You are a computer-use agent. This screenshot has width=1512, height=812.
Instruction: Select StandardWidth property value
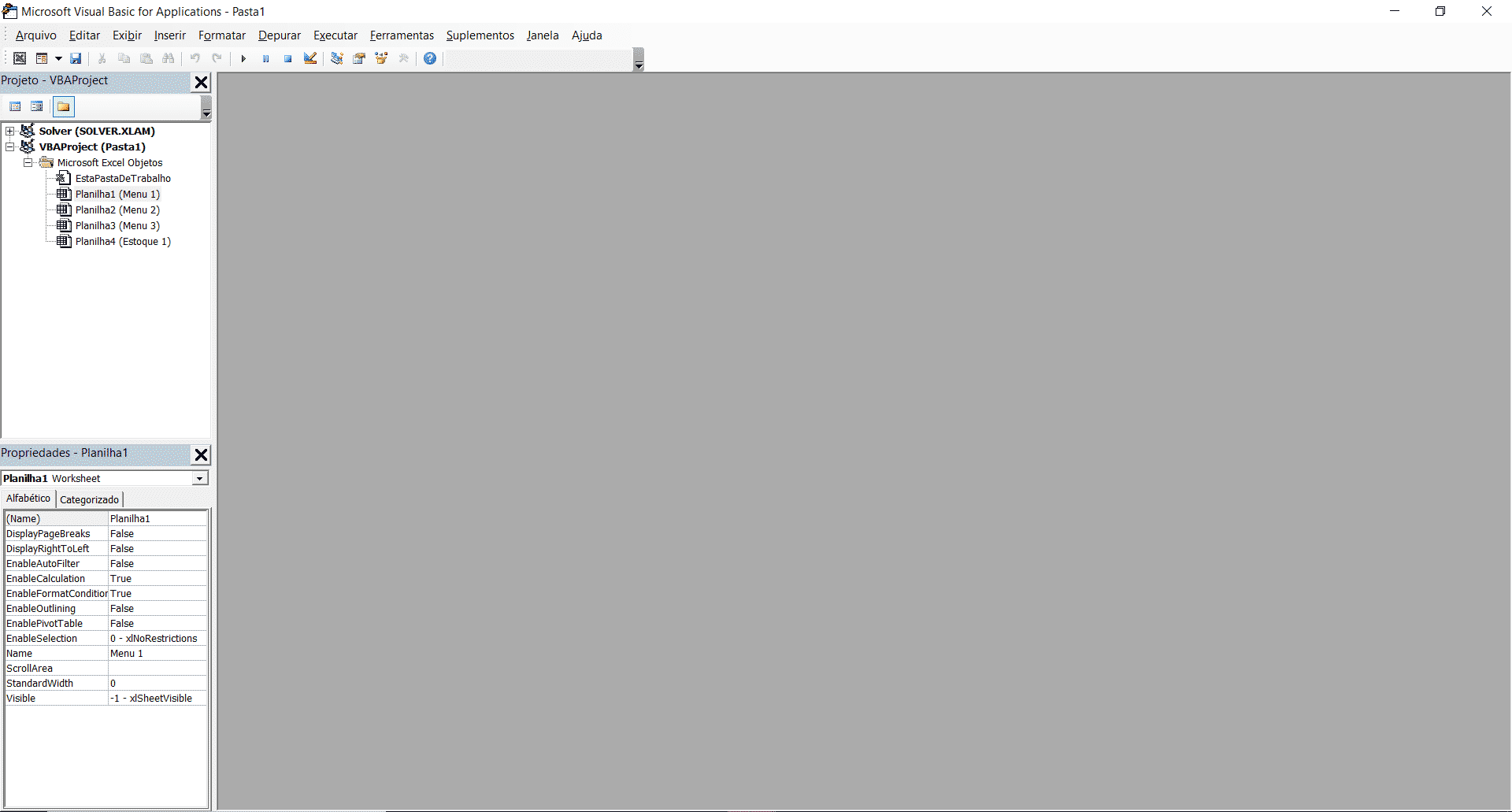click(157, 683)
